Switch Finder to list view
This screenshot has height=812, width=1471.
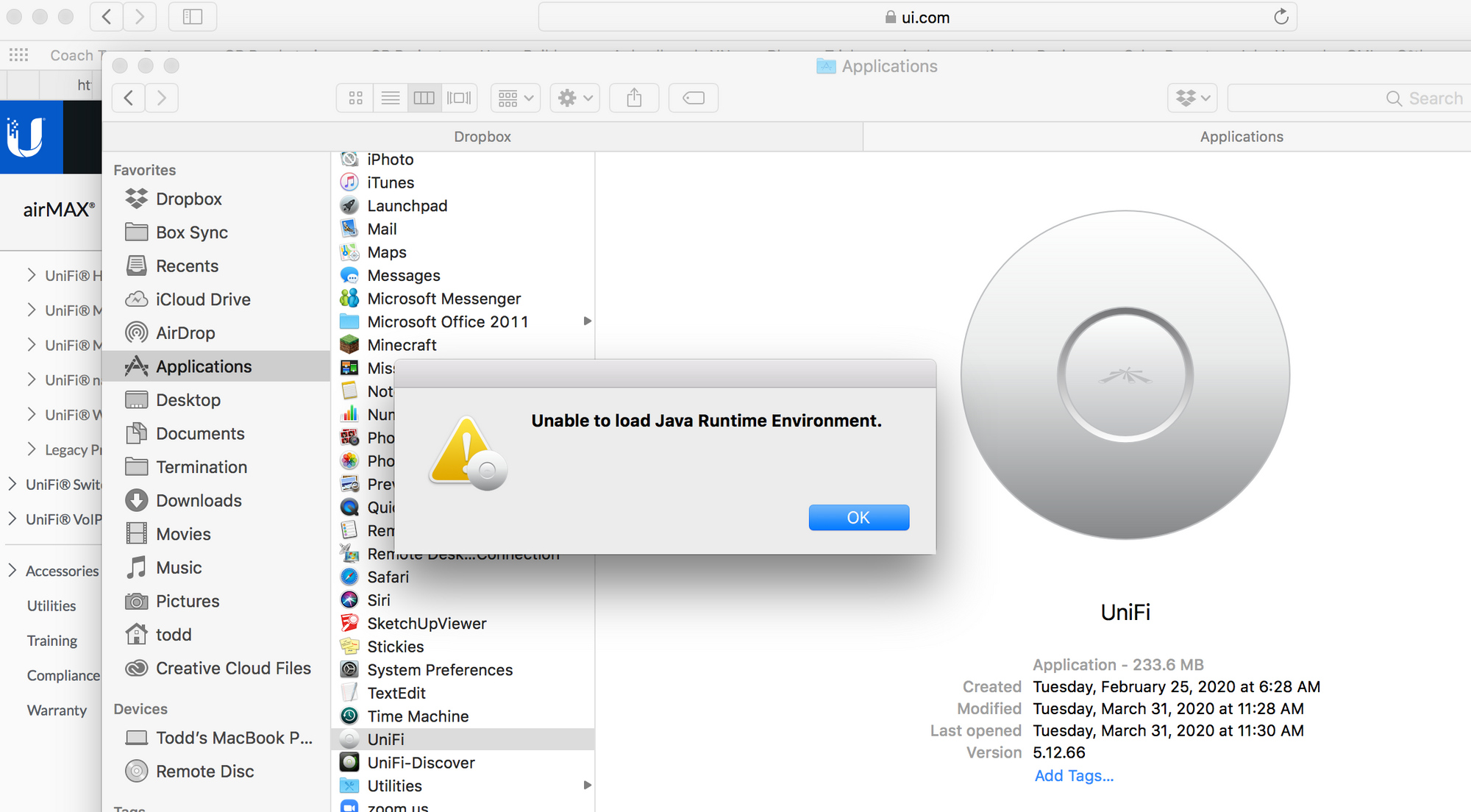391,98
